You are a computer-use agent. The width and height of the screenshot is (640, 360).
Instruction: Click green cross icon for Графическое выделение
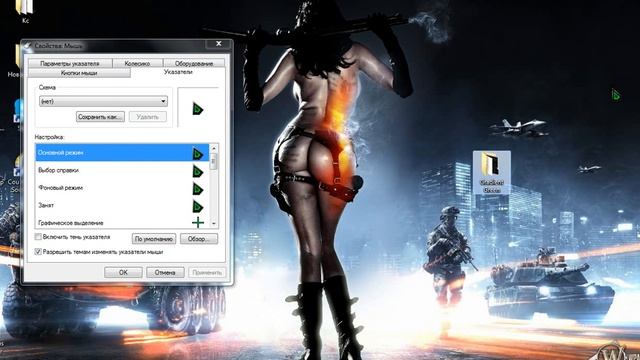[x=198, y=222]
